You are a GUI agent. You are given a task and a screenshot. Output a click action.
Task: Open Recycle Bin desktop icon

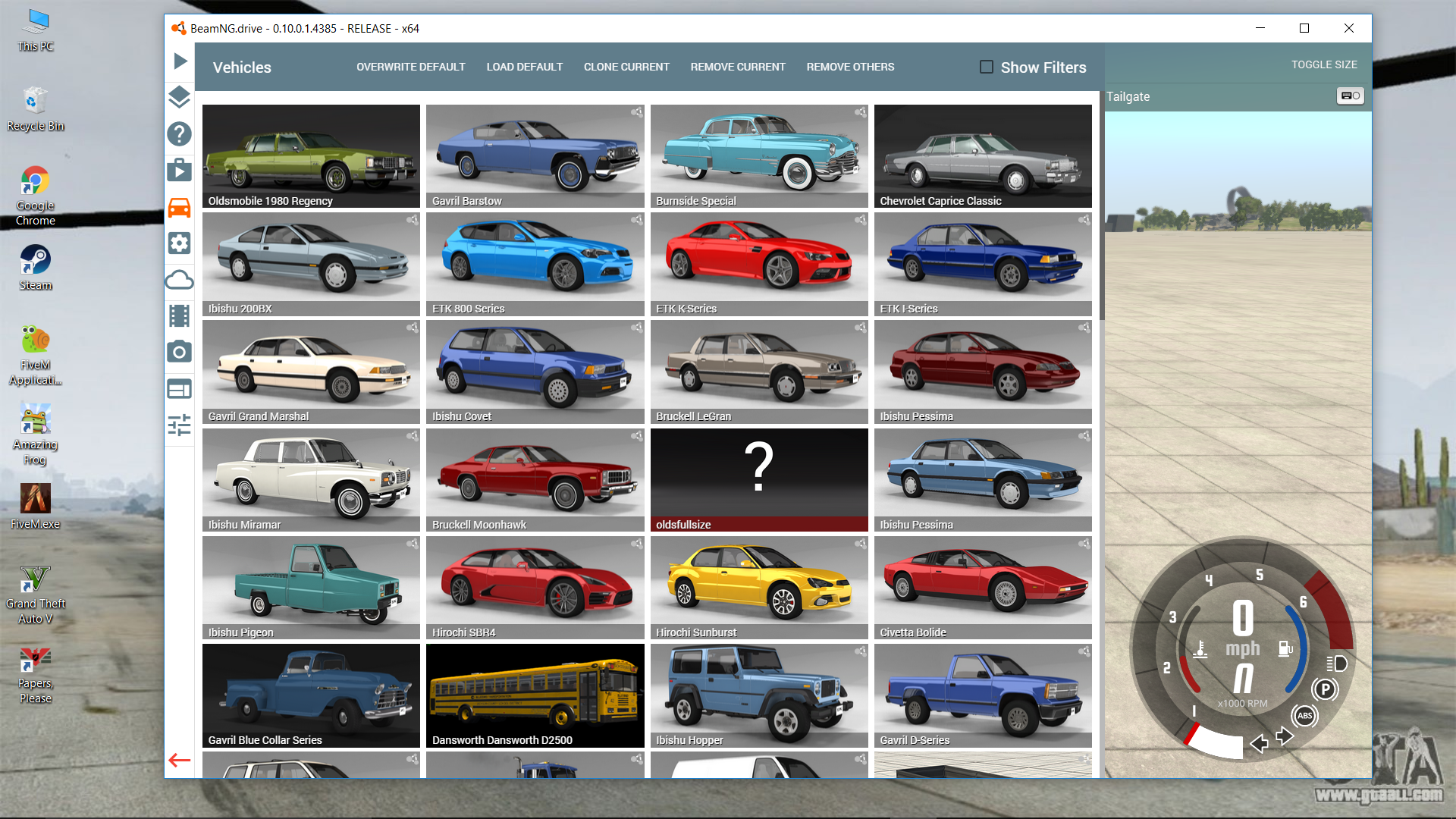(36, 110)
